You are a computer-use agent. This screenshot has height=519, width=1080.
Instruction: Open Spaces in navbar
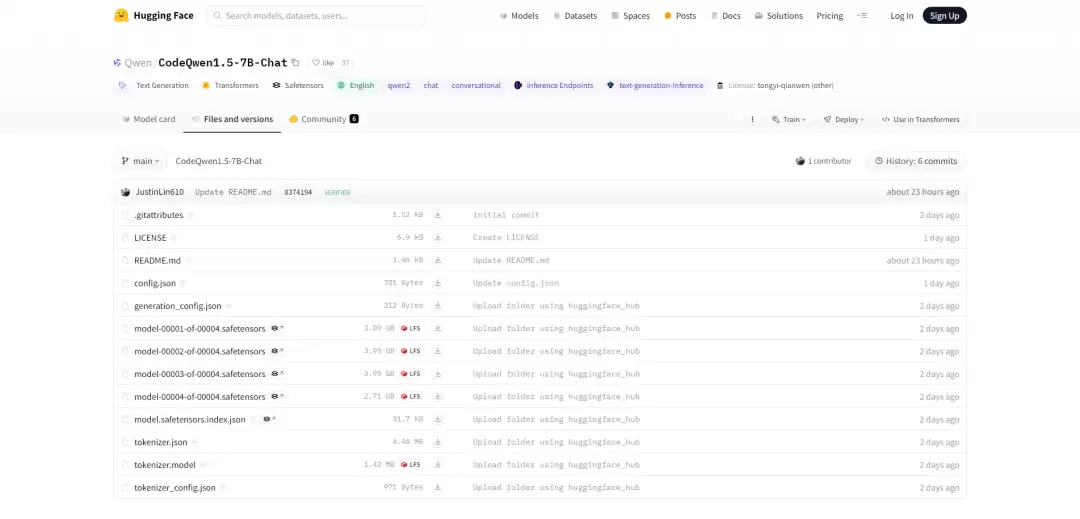pos(630,16)
